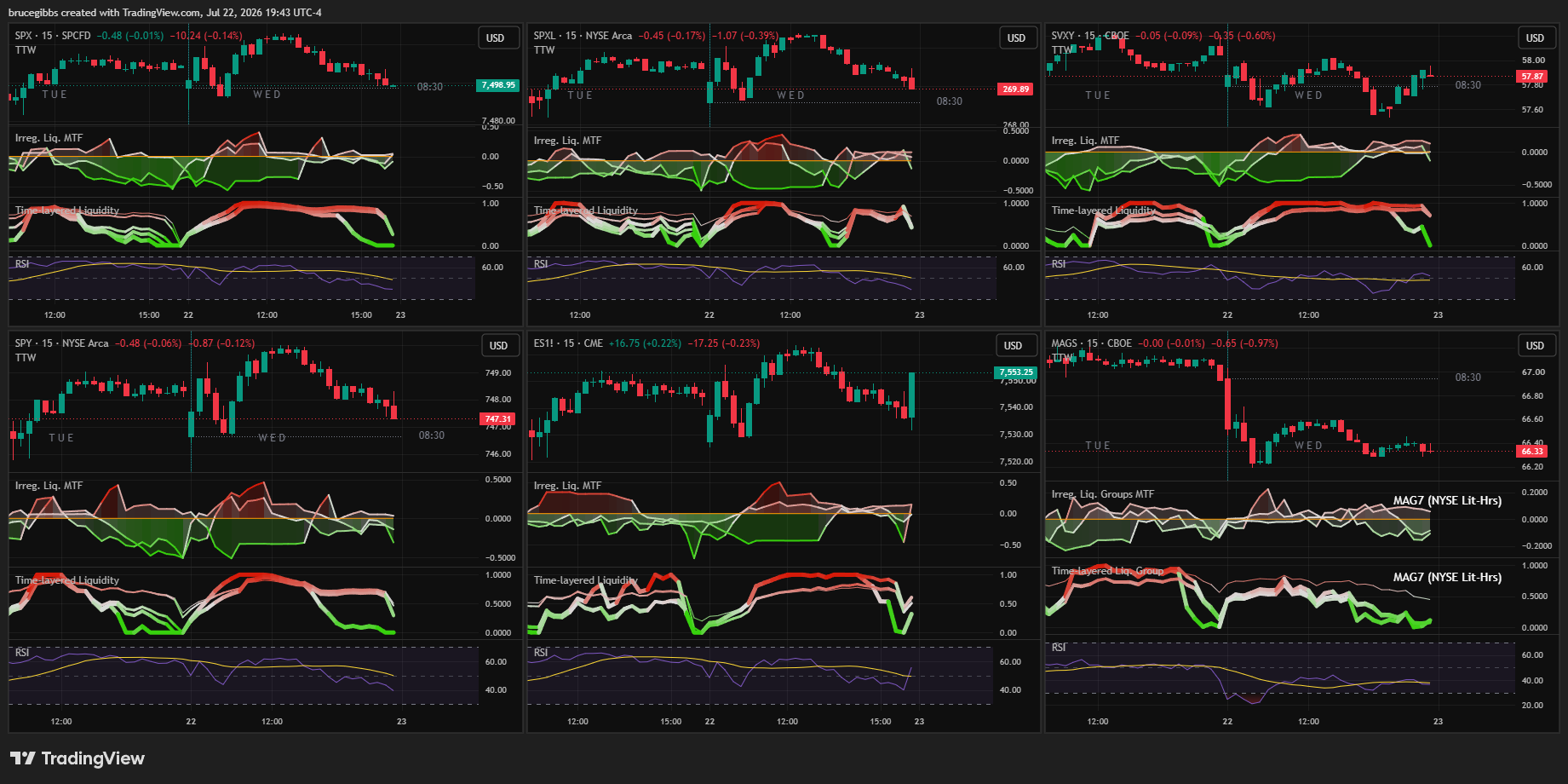Click the -0.48 (-0.01%) change value on SPX chart
This screenshot has width=1568, height=784.
point(130,36)
